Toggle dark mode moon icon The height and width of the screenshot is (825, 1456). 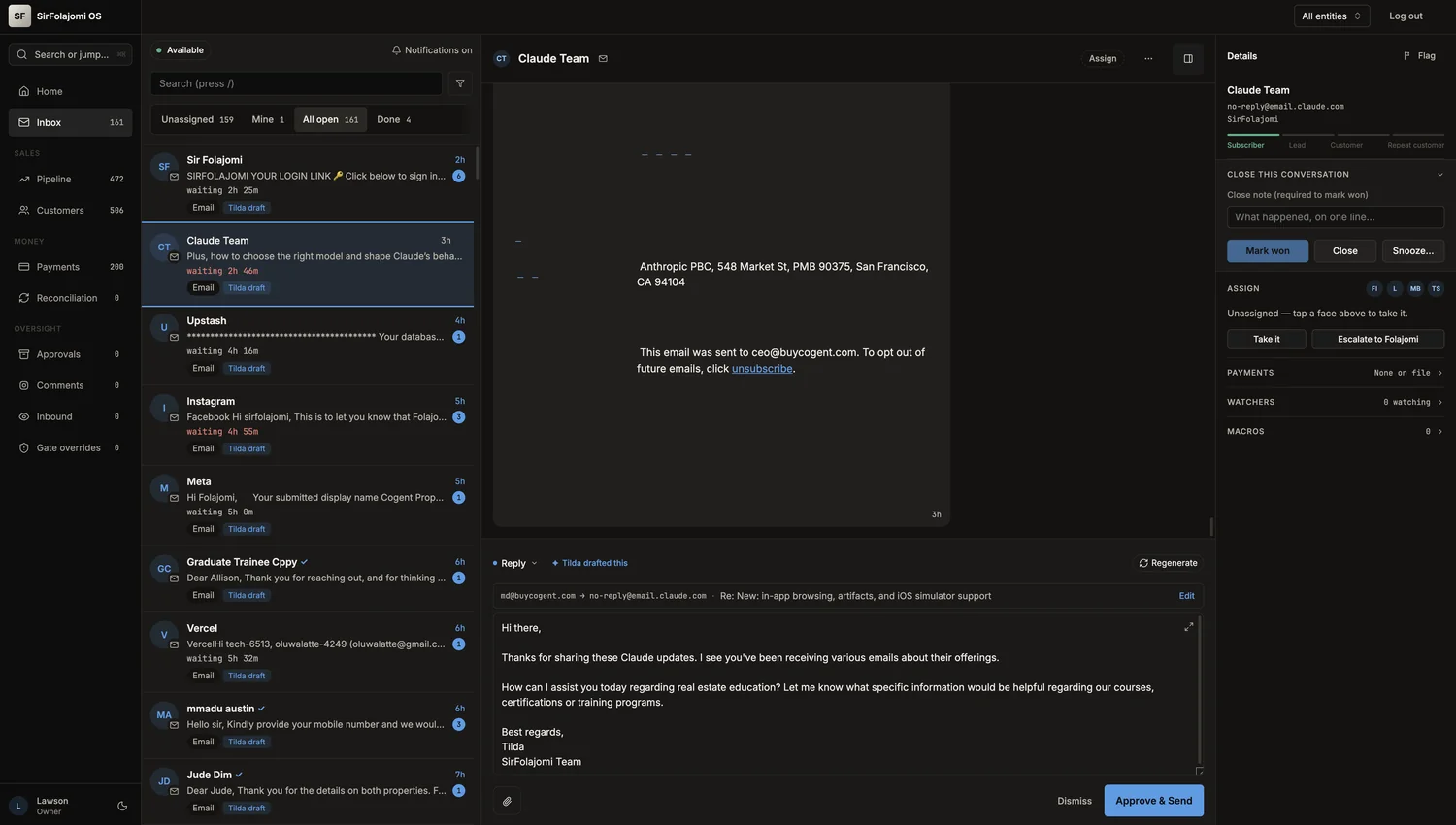coord(122,806)
